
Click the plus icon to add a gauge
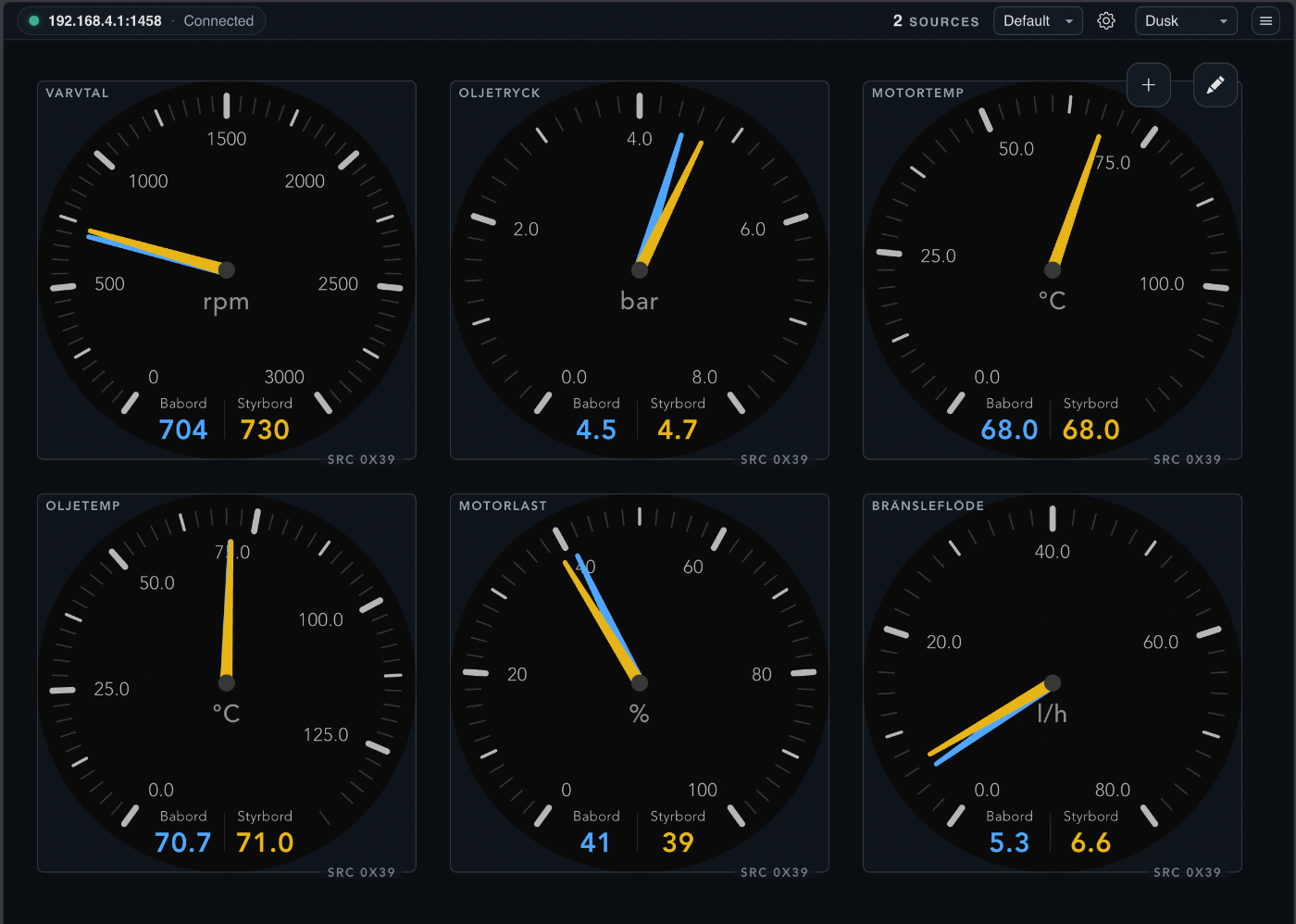[1149, 85]
